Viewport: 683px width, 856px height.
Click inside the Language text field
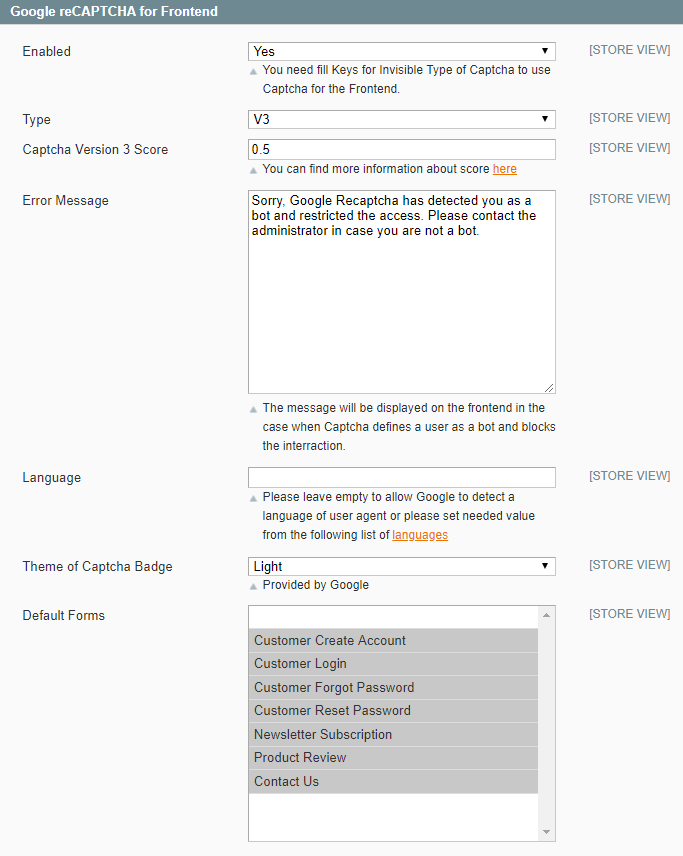pyautogui.click(x=400, y=477)
